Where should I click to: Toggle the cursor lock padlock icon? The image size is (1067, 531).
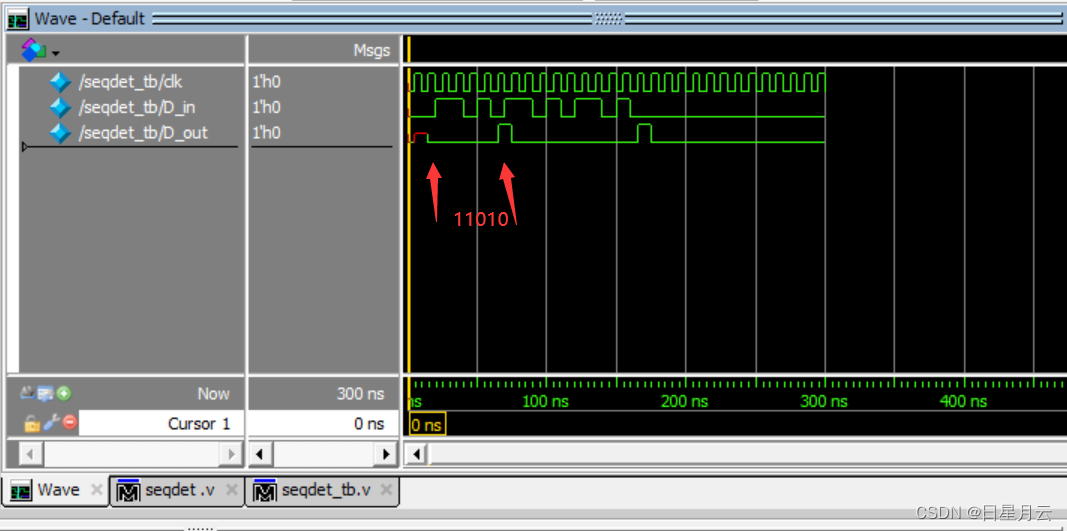point(31,423)
